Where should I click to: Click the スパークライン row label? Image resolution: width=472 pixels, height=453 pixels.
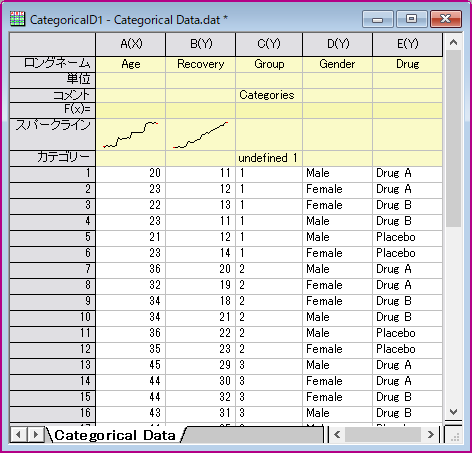[x=53, y=134]
